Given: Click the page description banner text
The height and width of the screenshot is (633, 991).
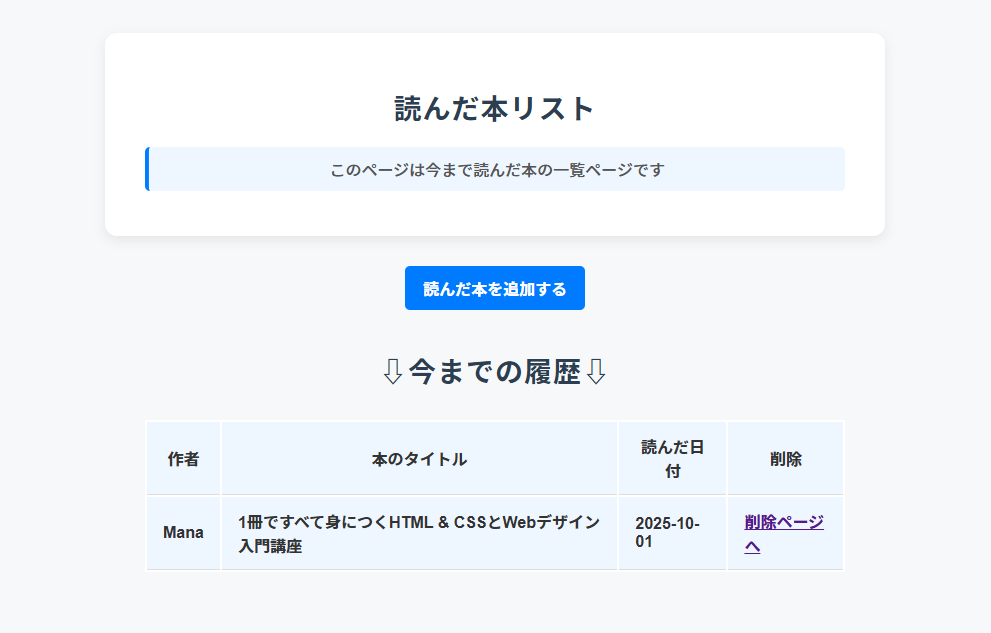Looking at the screenshot, I should pos(497,170).
